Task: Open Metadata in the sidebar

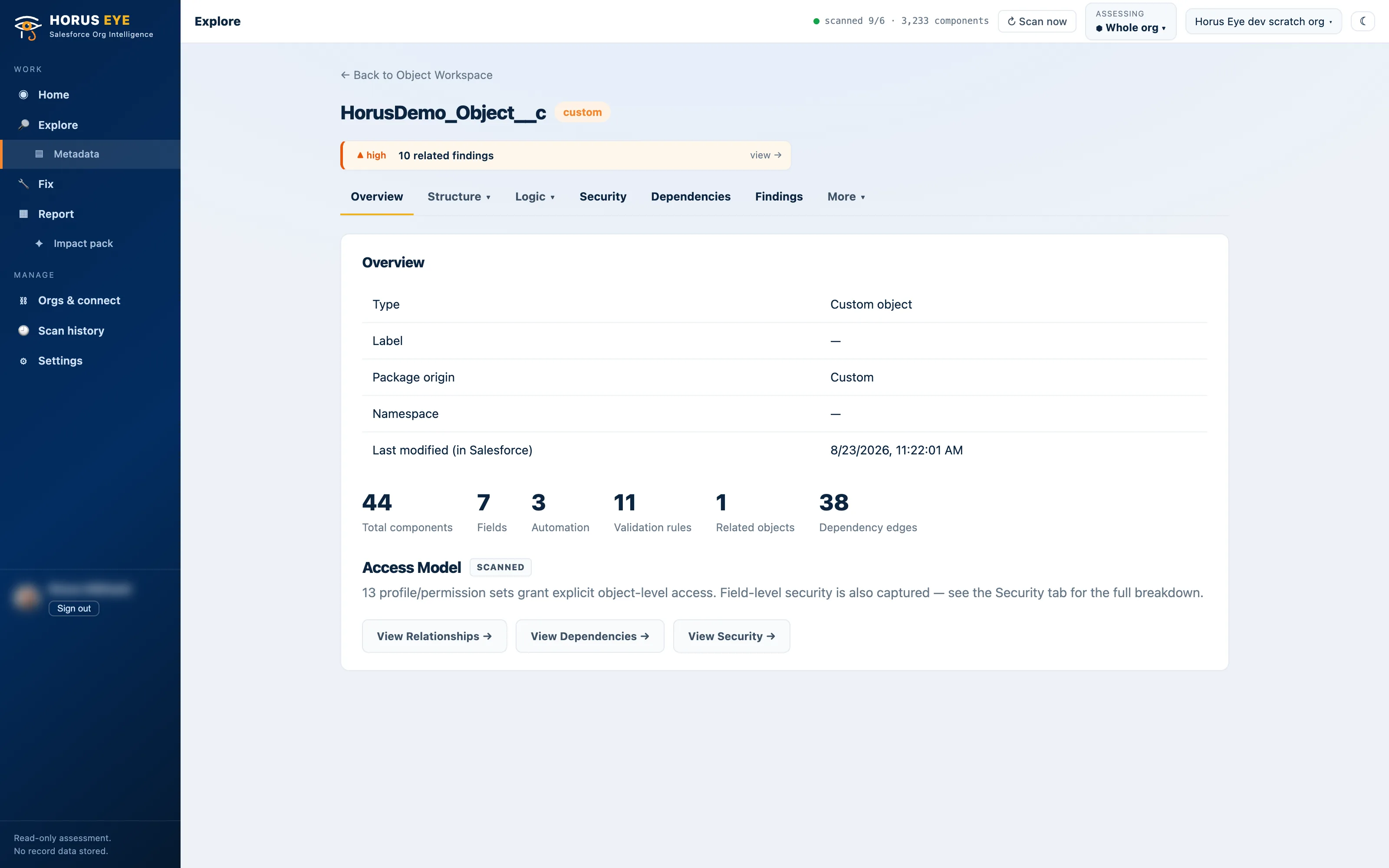Action: (90, 154)
